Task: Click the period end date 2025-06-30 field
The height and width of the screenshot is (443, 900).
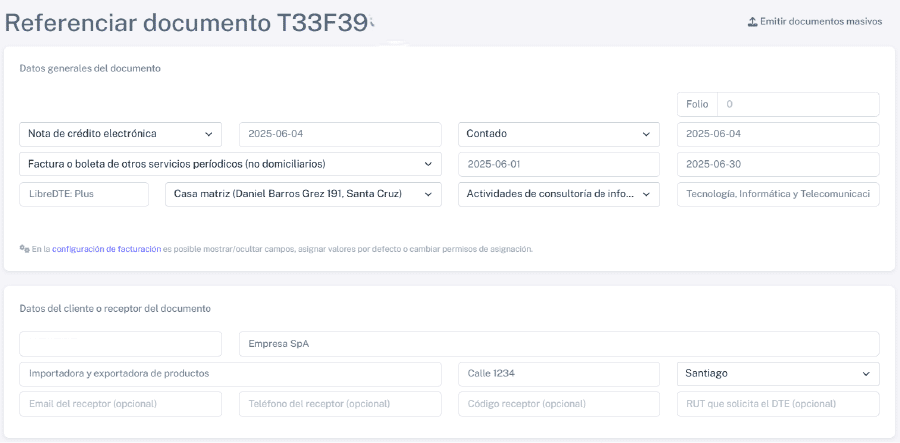Action: coord(777,164)
